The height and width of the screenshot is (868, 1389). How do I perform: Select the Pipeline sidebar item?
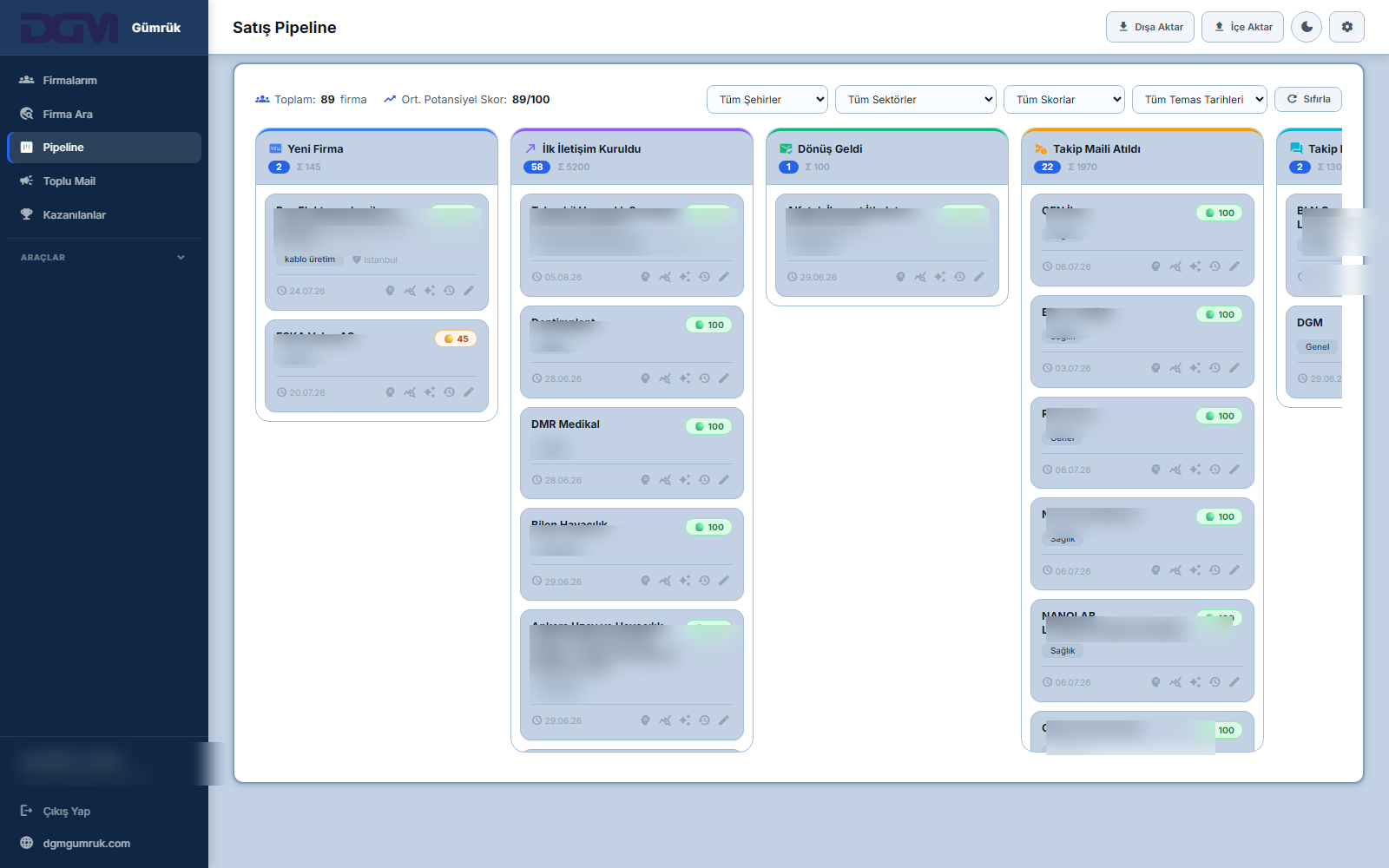tap(104, 148)
